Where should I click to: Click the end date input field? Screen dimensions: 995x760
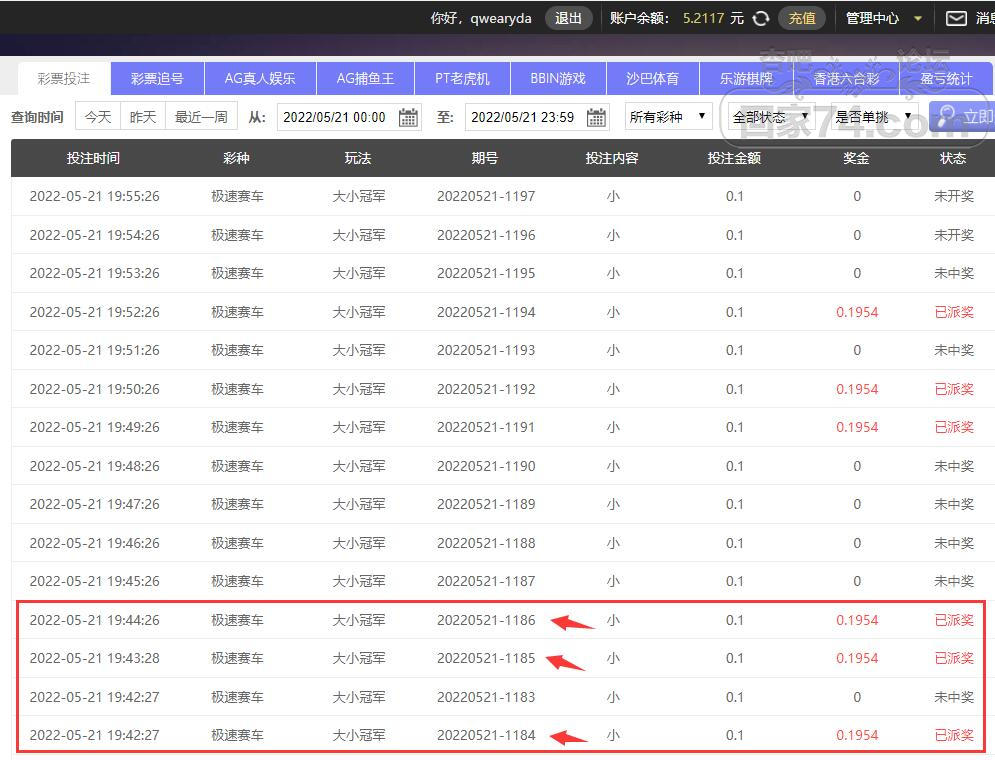coord(523,117)
